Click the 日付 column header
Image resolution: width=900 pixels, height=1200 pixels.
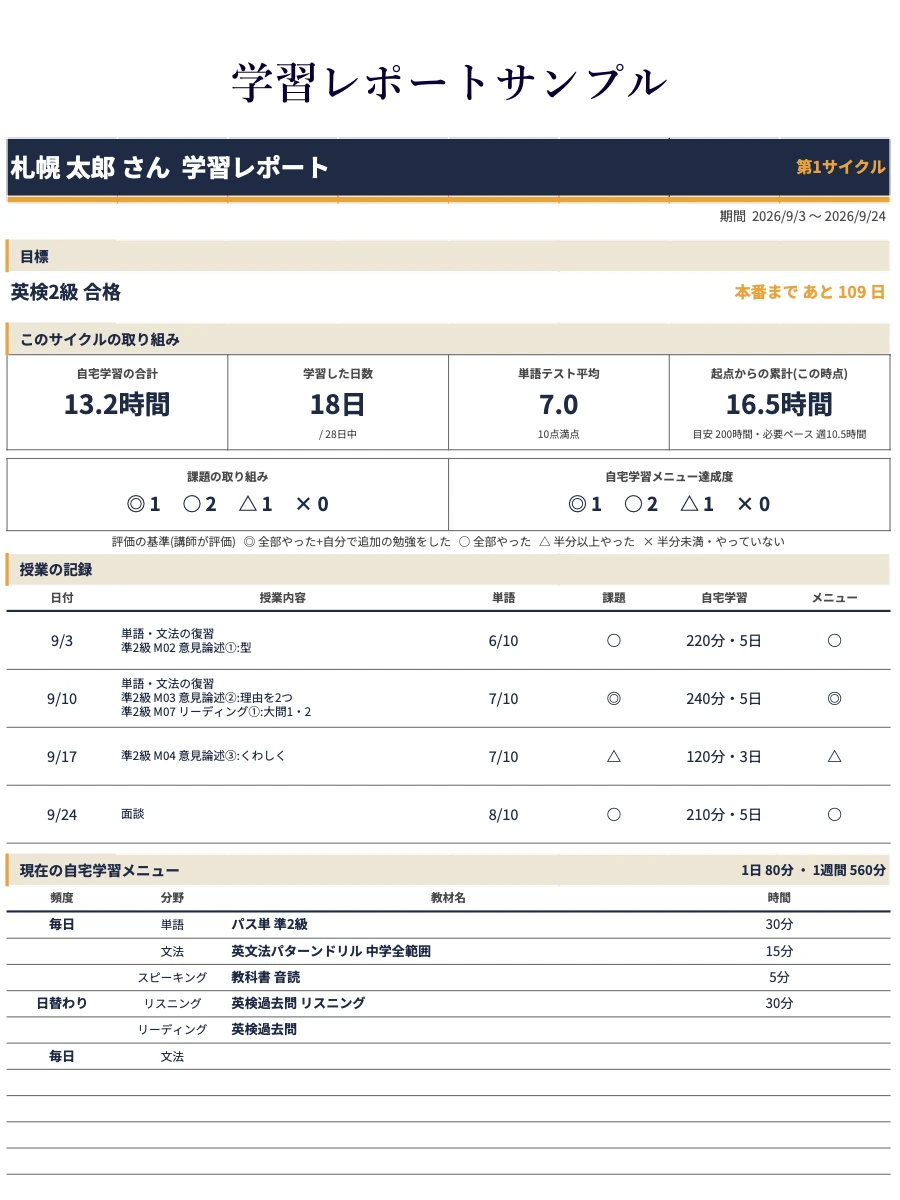pyautogui.click(x=62, y=598)
